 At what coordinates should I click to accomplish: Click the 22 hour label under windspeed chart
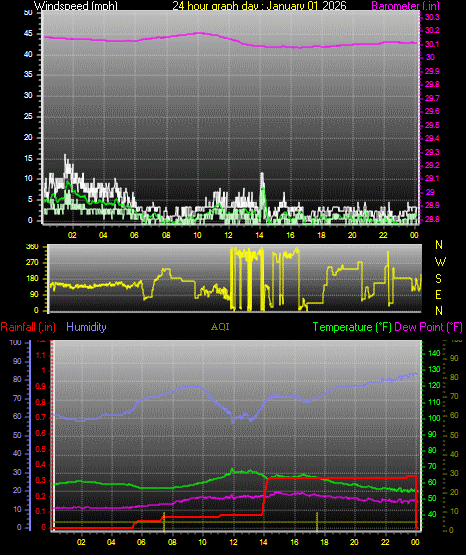tap(383, 235)
